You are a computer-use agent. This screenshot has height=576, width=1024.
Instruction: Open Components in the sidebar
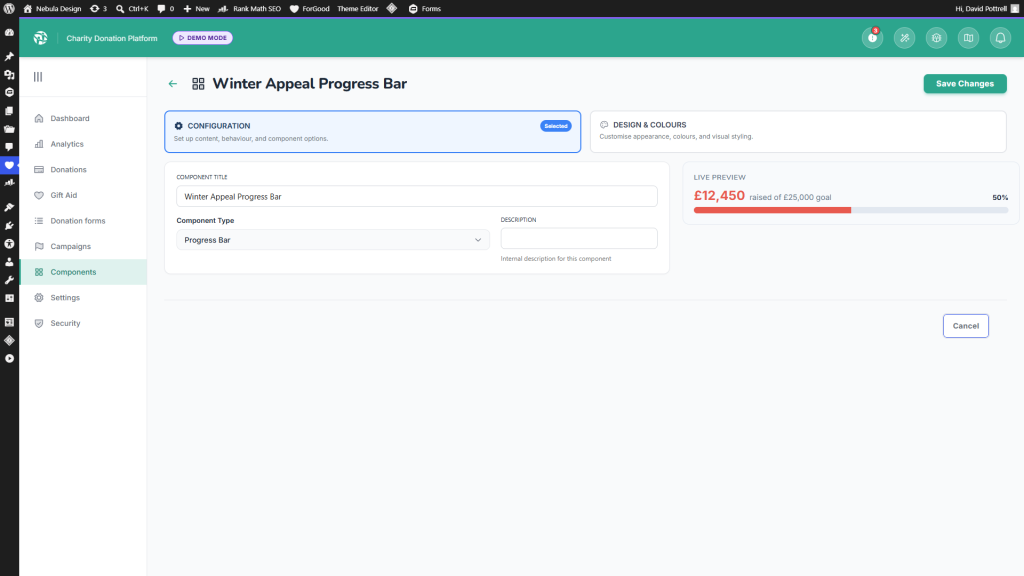[x=83, y=272]
